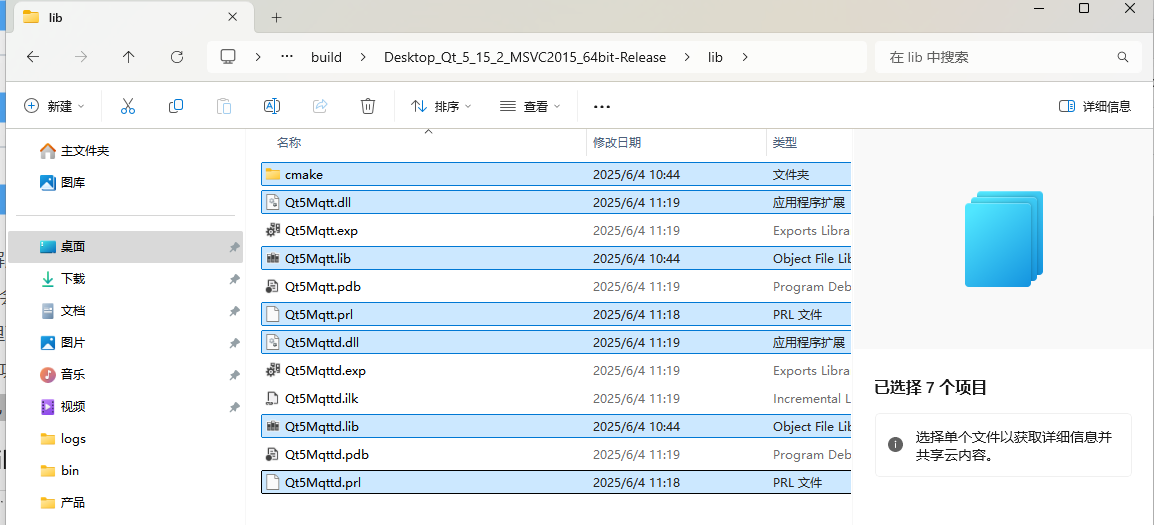The image size is (1154, 525).
Task: Go up one folder level with Up arrow
Action: point(129,57)
